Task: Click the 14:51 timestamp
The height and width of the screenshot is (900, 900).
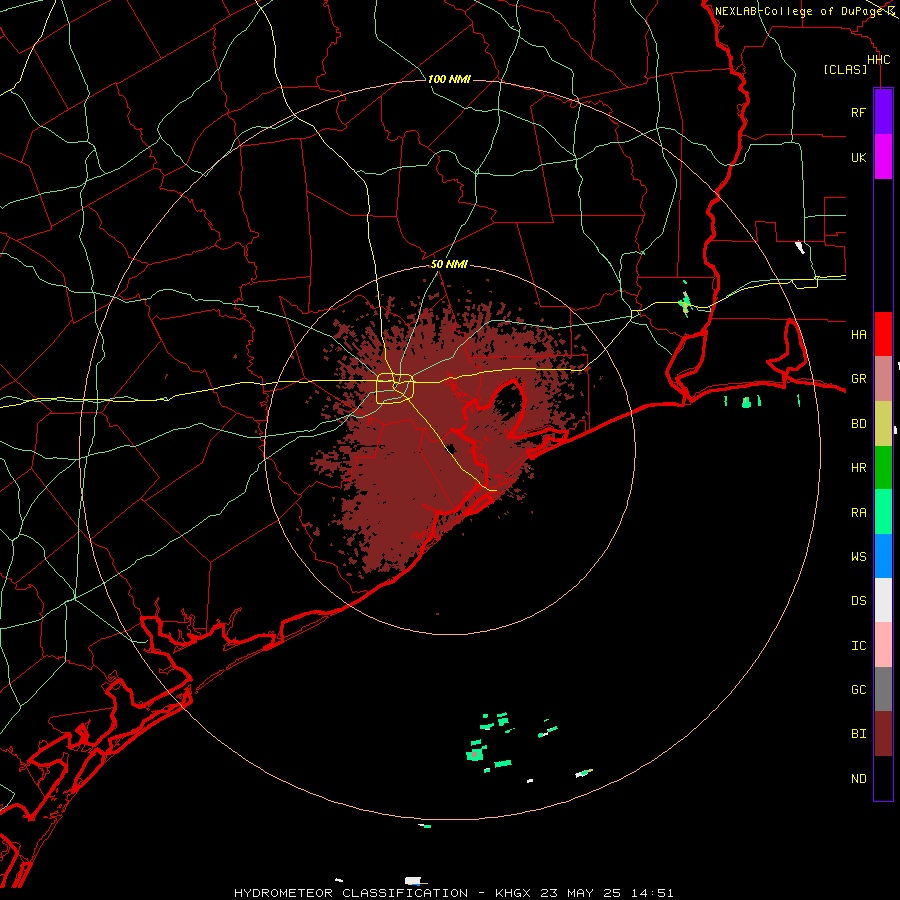Action: (653, 893)
